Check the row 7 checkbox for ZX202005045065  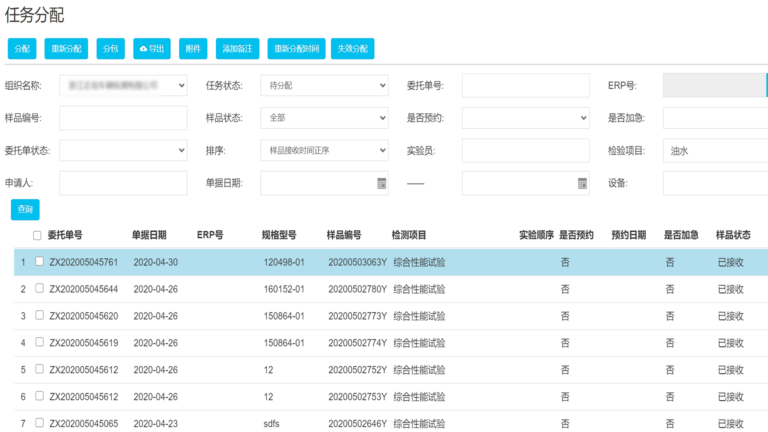click(x=40, y=423)
